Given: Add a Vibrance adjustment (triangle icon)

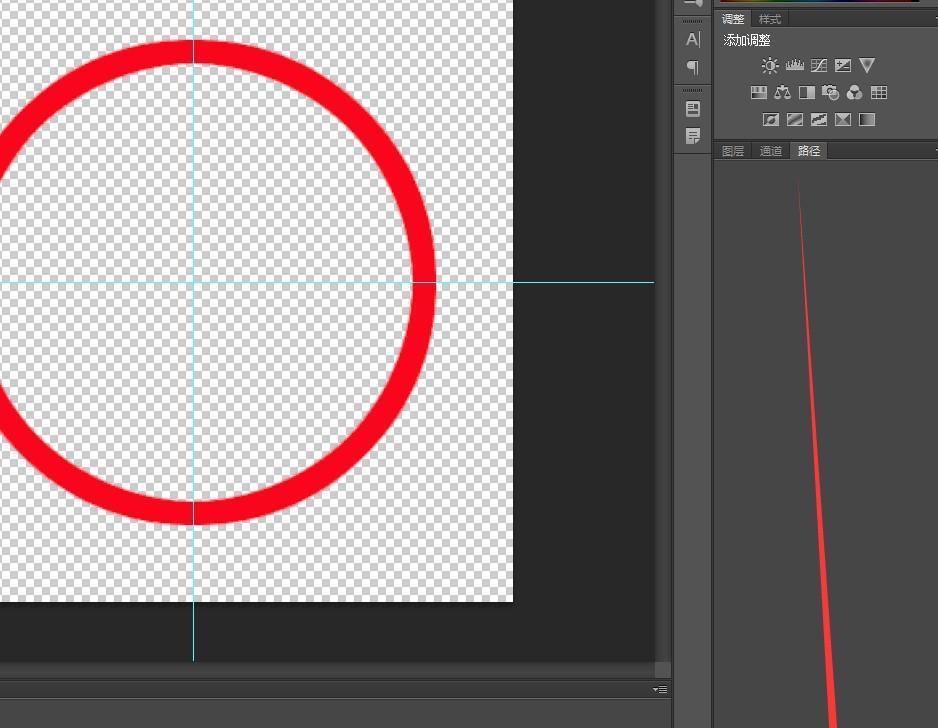Looking at the screenshot, I should click(867, 65).
